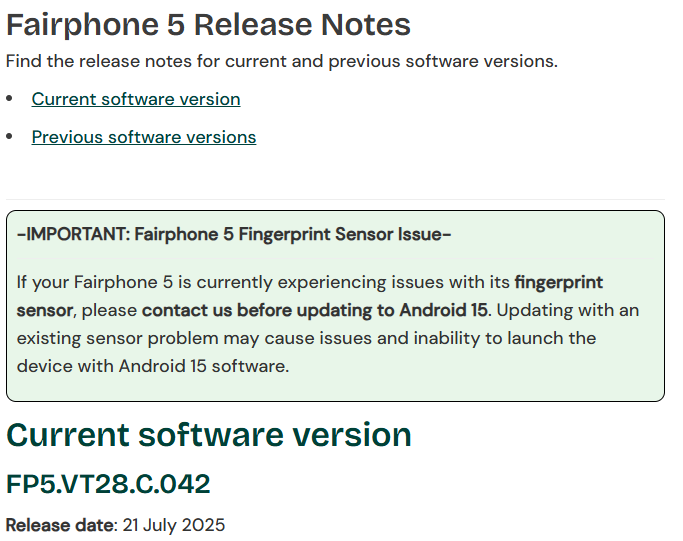Click the FP5.VT28.C.042 version heading
This screenshot has height=541, width=683.
pyautogui.click(x=108, y=485)
